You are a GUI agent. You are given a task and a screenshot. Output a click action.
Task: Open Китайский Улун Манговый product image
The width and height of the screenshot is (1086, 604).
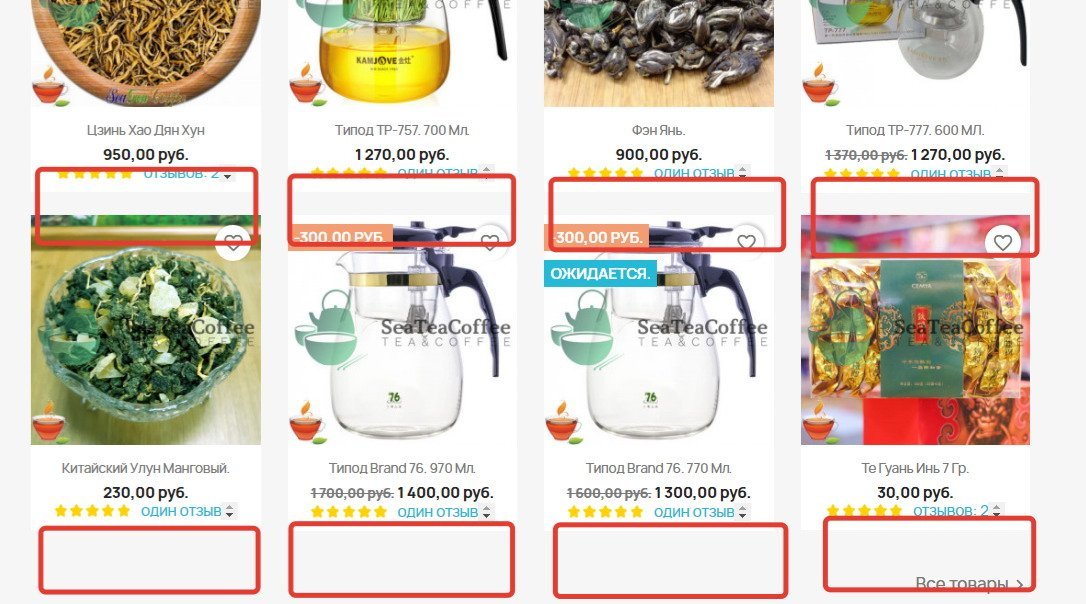(145, 330)
